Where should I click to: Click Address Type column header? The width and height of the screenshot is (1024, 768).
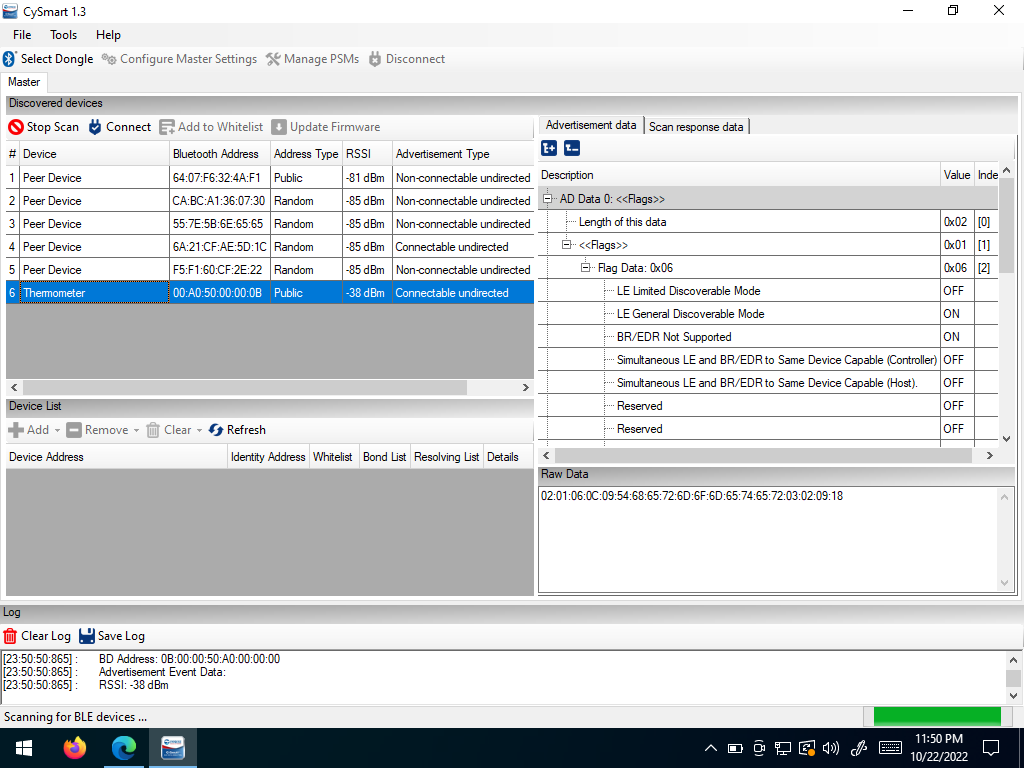[306, 153]
